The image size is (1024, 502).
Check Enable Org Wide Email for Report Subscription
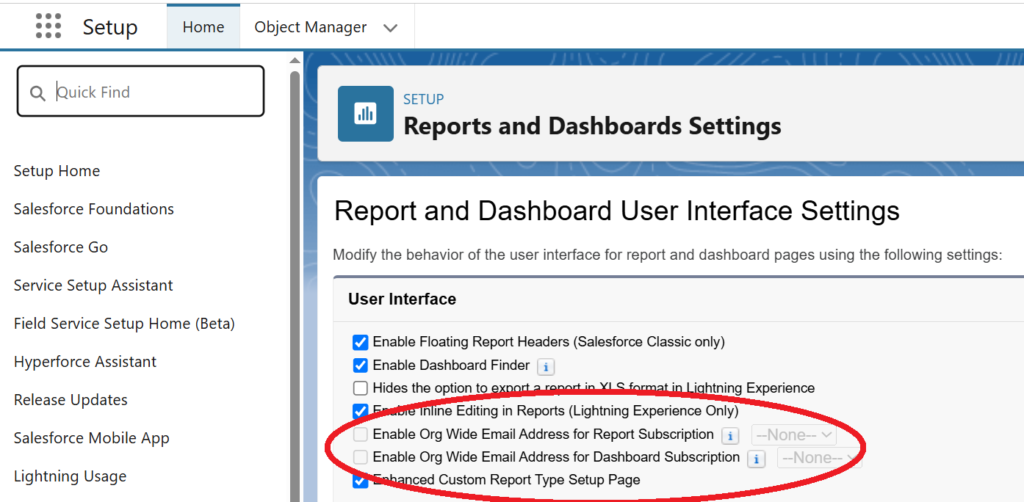pyautogui.click(x=360, y=435)
